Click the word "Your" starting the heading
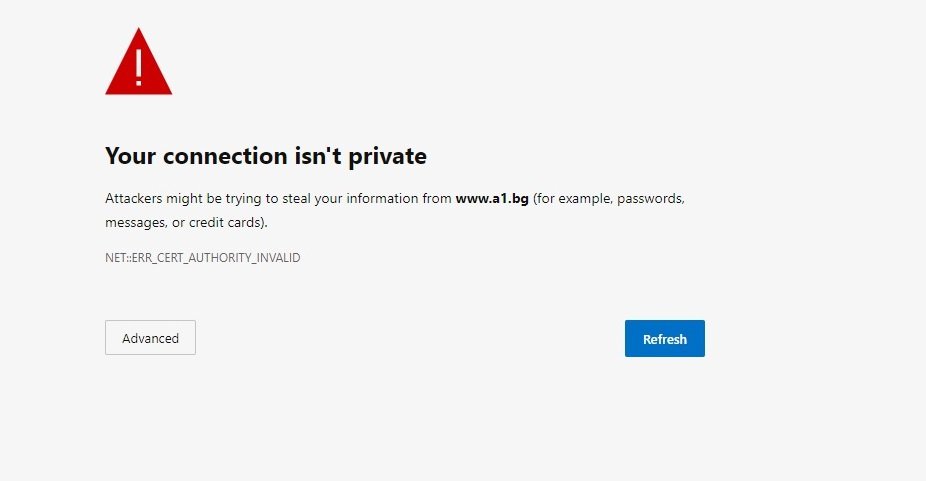This screenshot has width=926, height=481. 131,156
